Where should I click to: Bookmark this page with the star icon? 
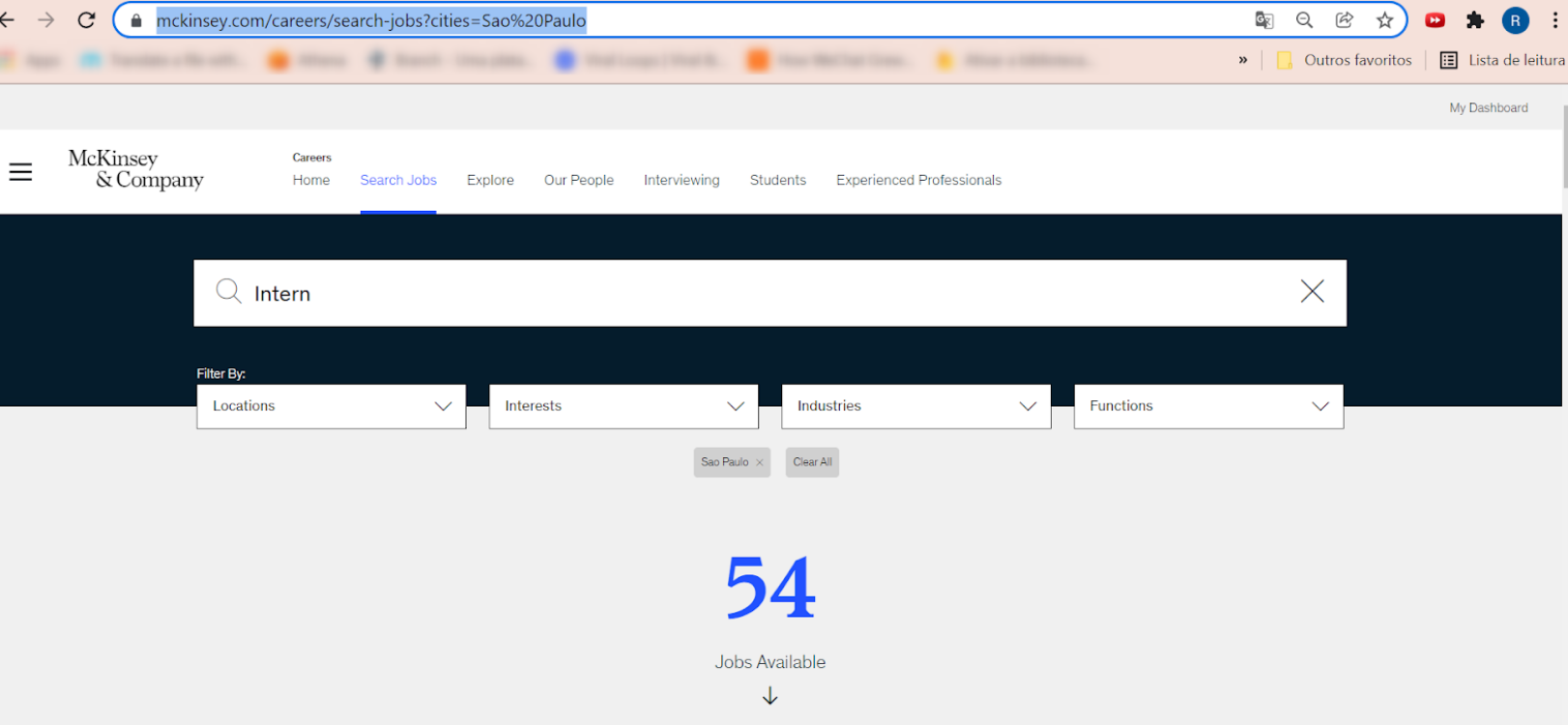pos(1384,20)
